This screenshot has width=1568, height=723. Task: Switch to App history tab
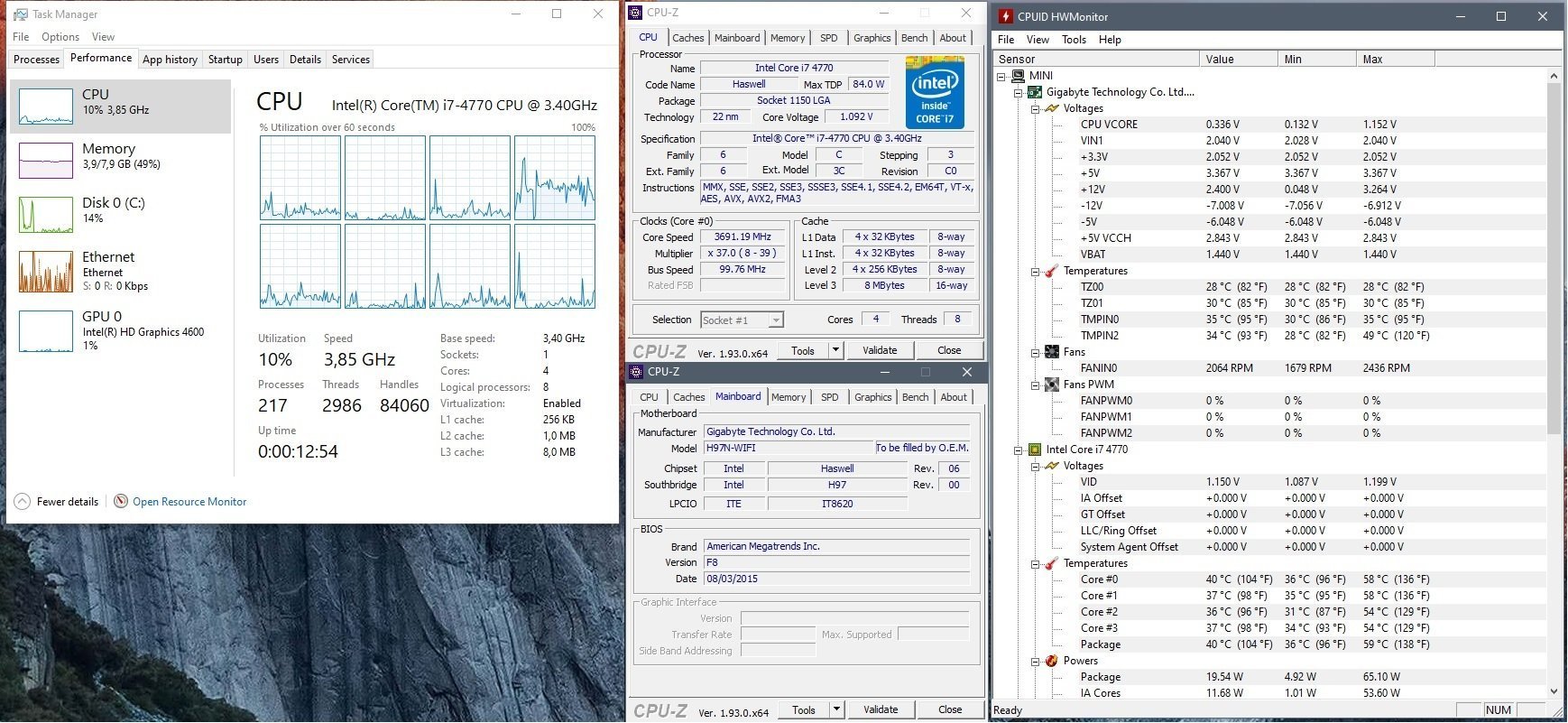point(170,60)
